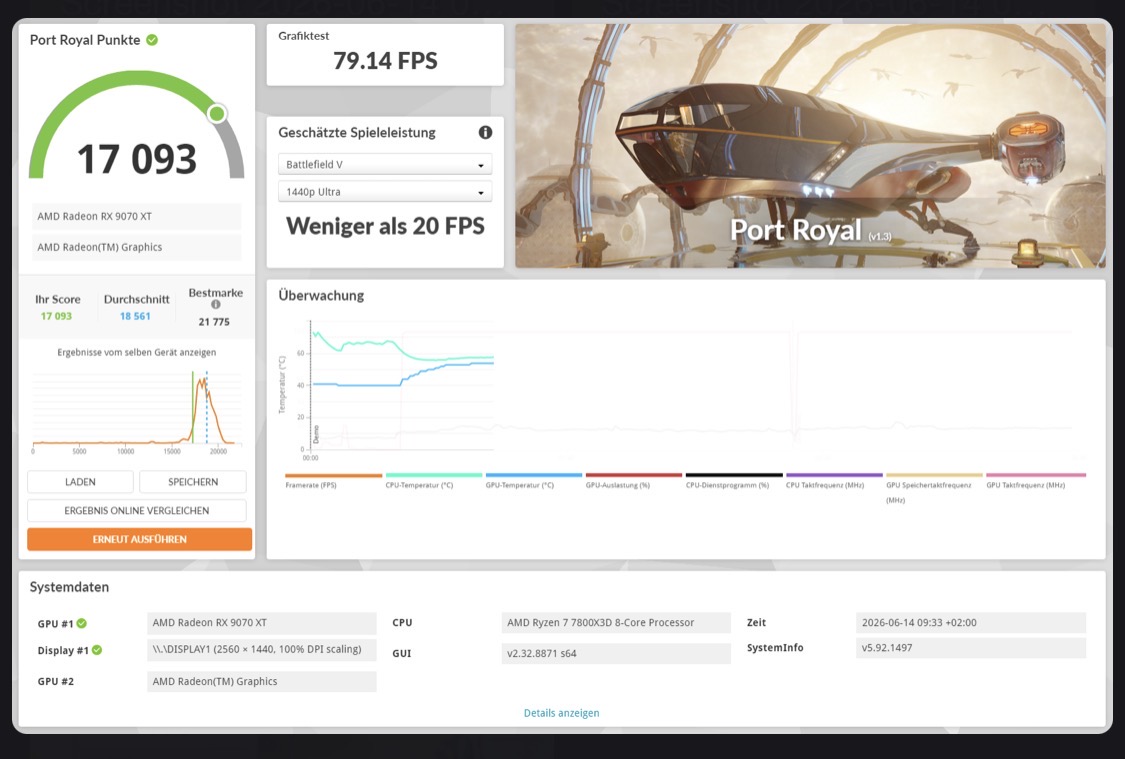
Task: Click the green validation check for Display #1
Action: coord(97,650)
